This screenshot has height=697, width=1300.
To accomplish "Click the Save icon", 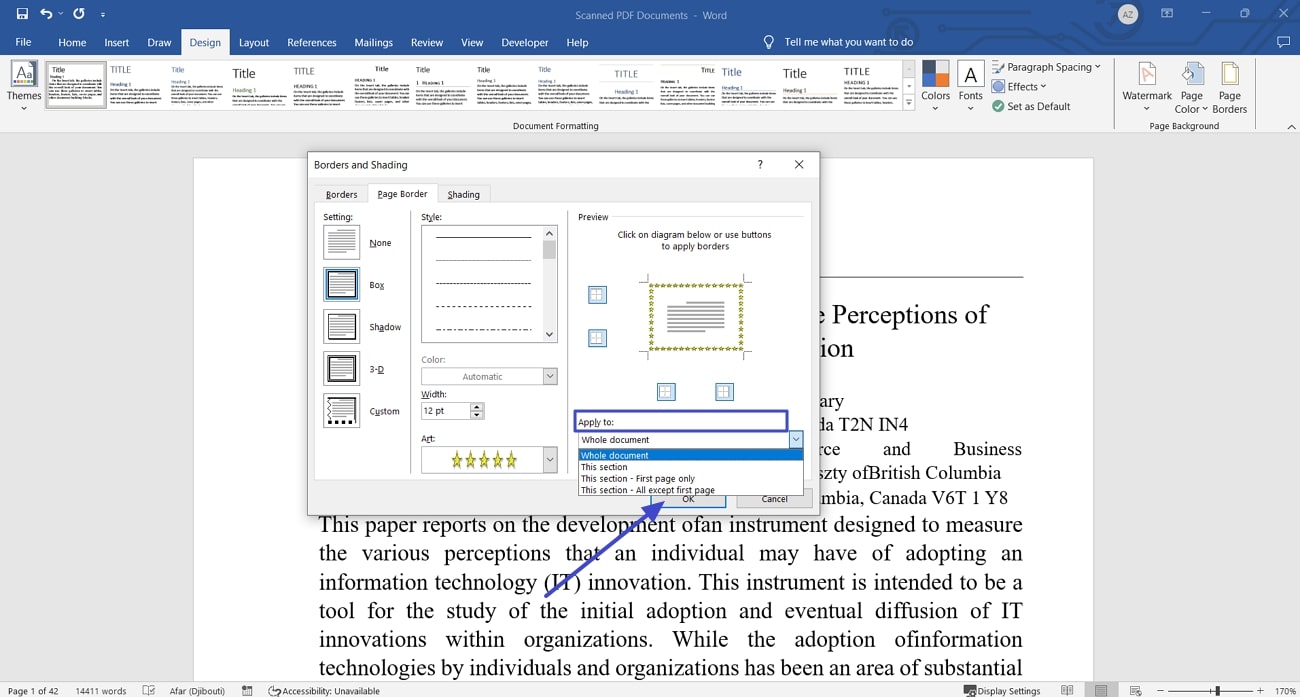I will tap(21, 13).
